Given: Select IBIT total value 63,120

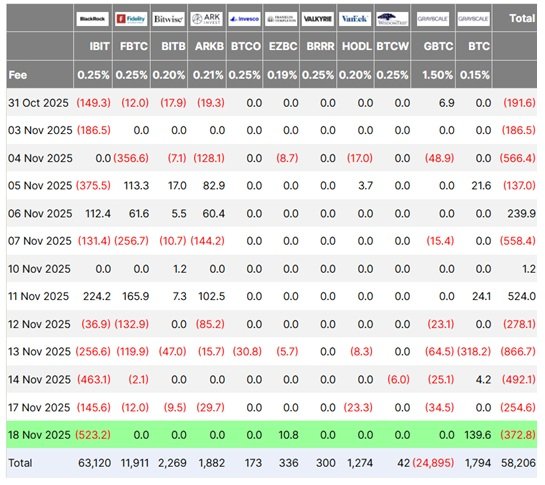Looking at the screenshot, I should tap(94, 463).
